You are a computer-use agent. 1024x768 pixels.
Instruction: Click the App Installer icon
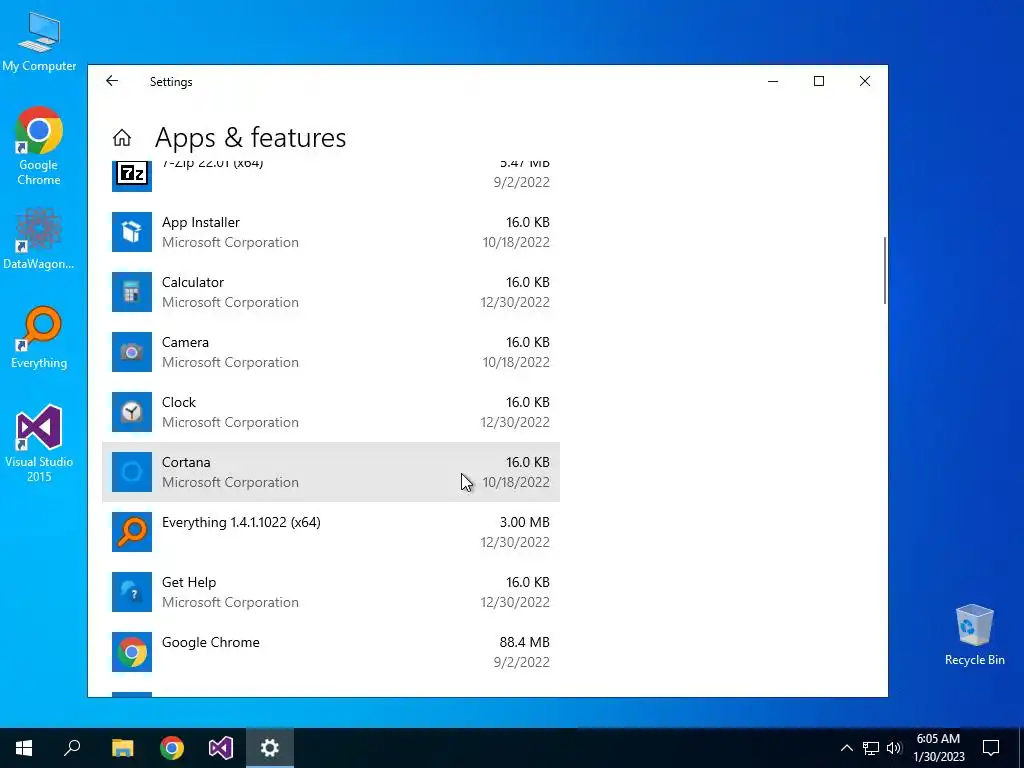click(132, 232)
